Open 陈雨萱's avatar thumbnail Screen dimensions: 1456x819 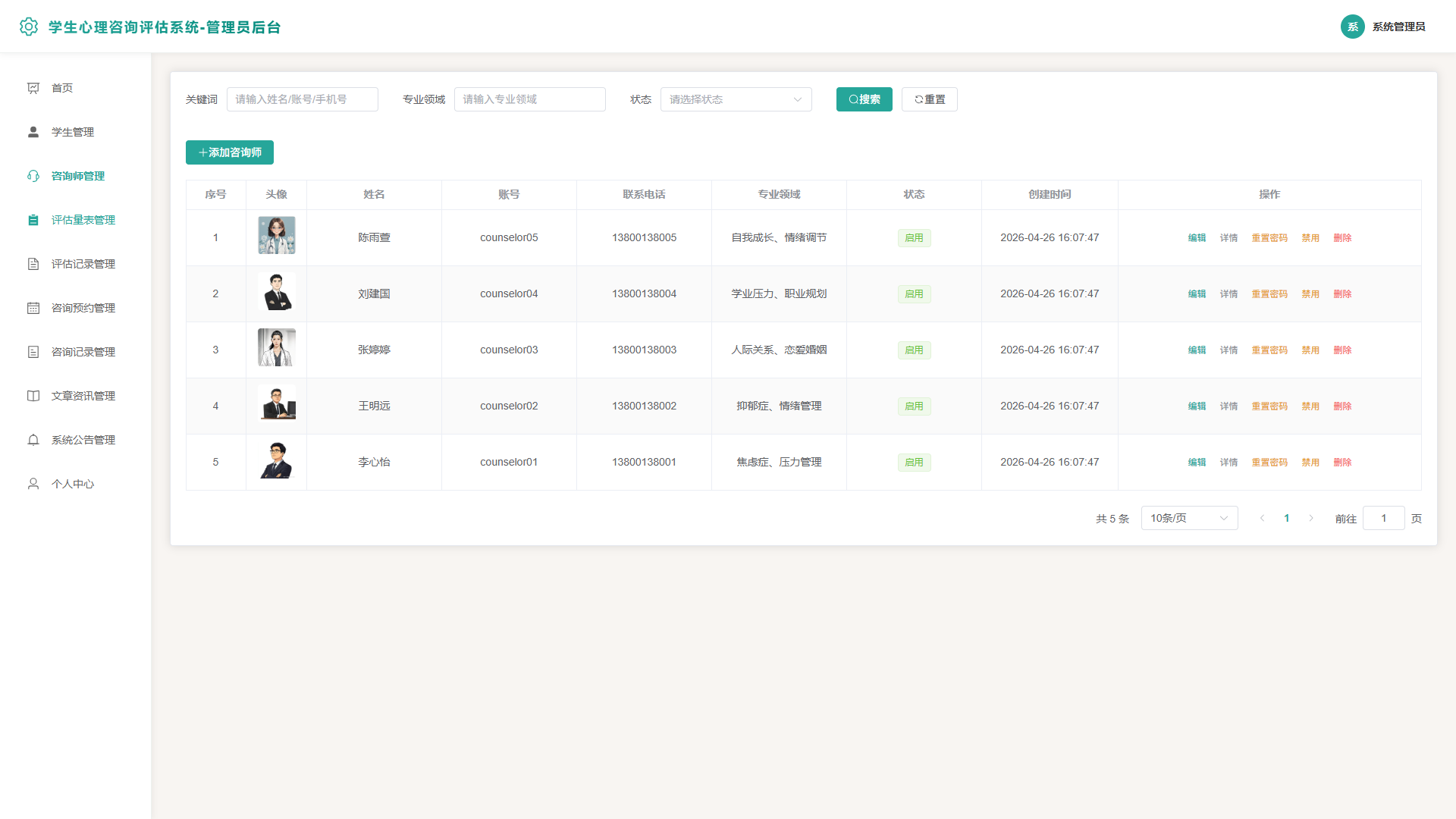click(277, 235)
